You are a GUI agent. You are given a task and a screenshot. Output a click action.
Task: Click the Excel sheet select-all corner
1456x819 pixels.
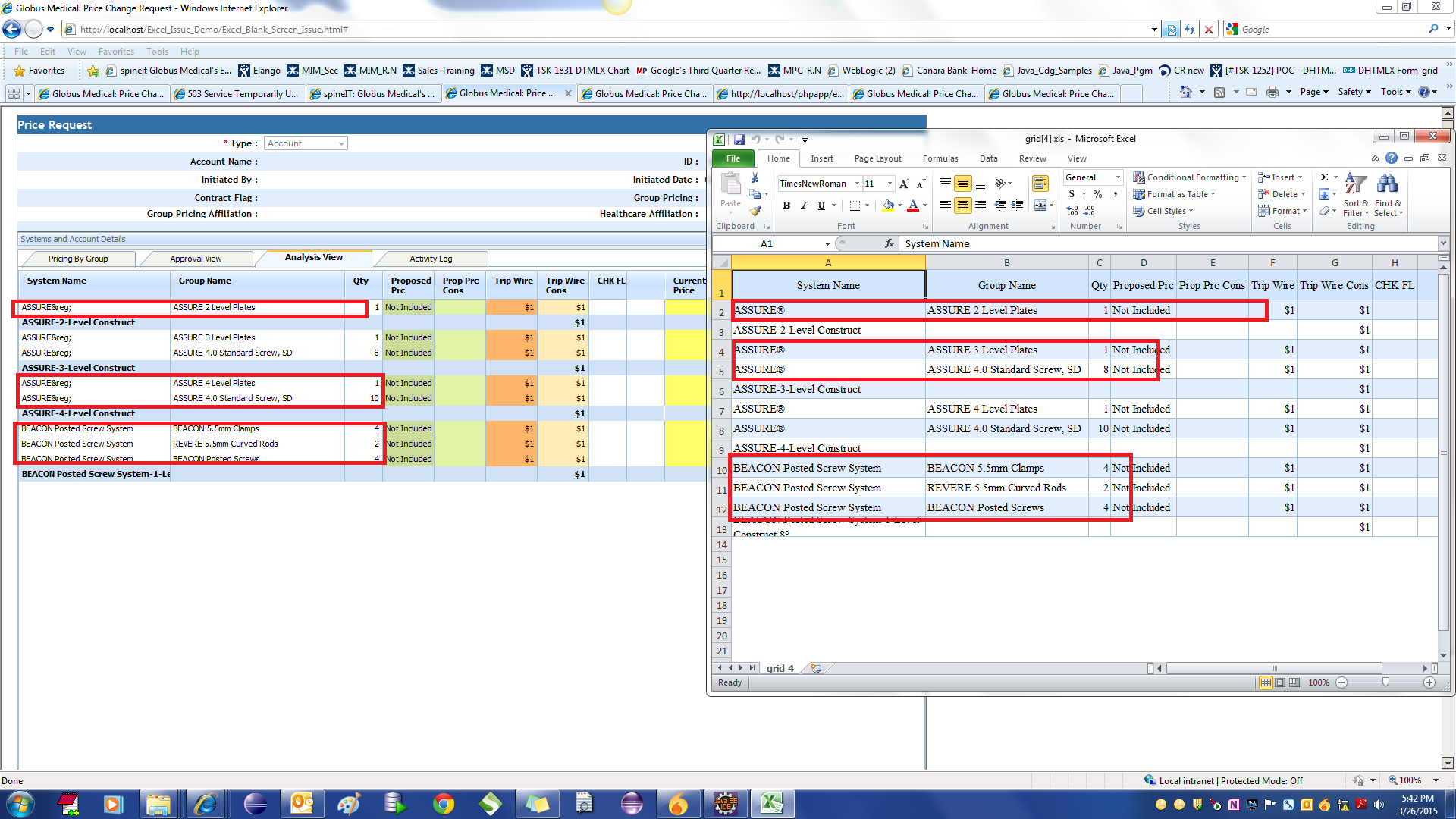721,262
